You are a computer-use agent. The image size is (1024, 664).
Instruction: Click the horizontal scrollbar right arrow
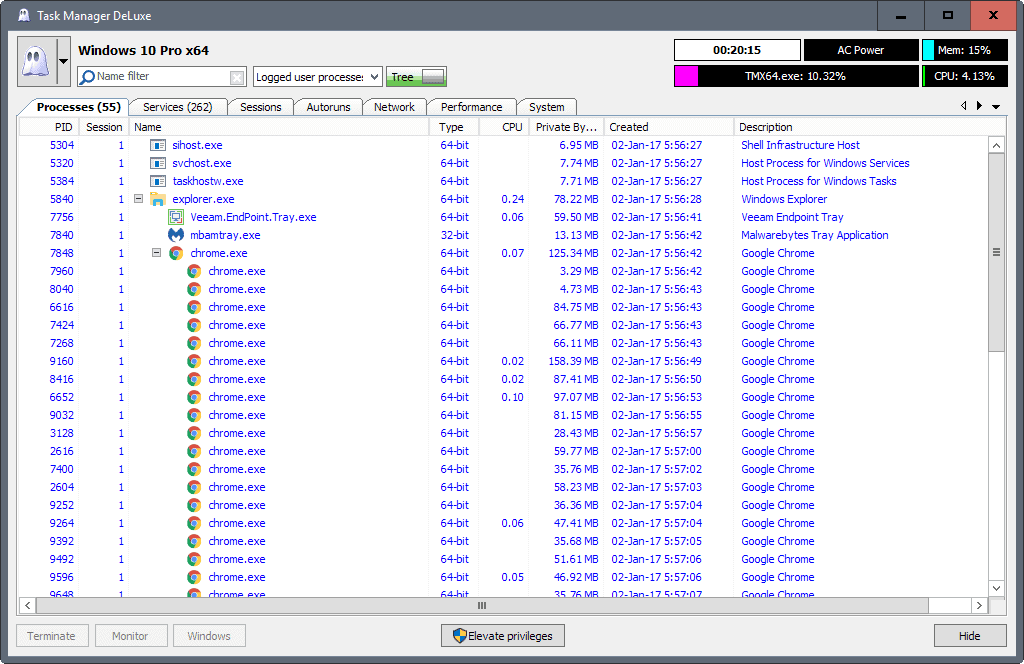(x=979, y=606)
